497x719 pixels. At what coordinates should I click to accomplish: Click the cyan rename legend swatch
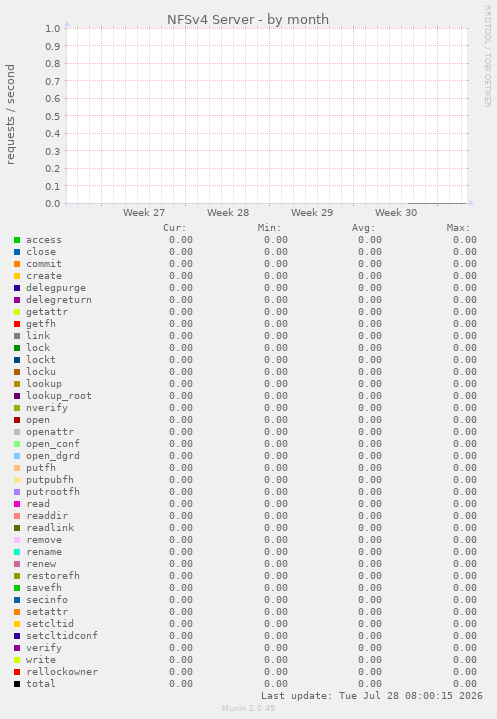17,552
